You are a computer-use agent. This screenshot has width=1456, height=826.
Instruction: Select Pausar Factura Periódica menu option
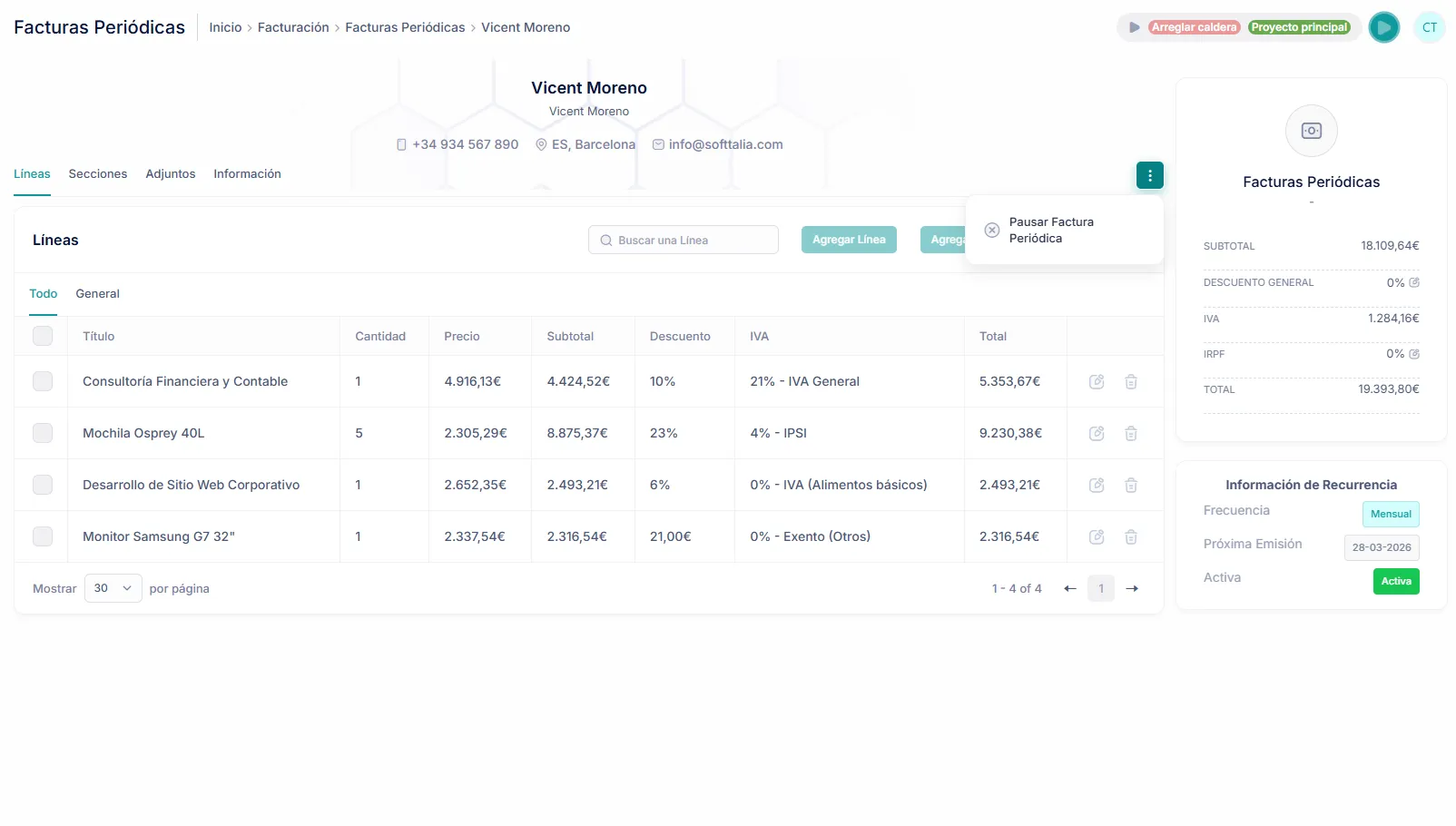[x=1050, y=231]
